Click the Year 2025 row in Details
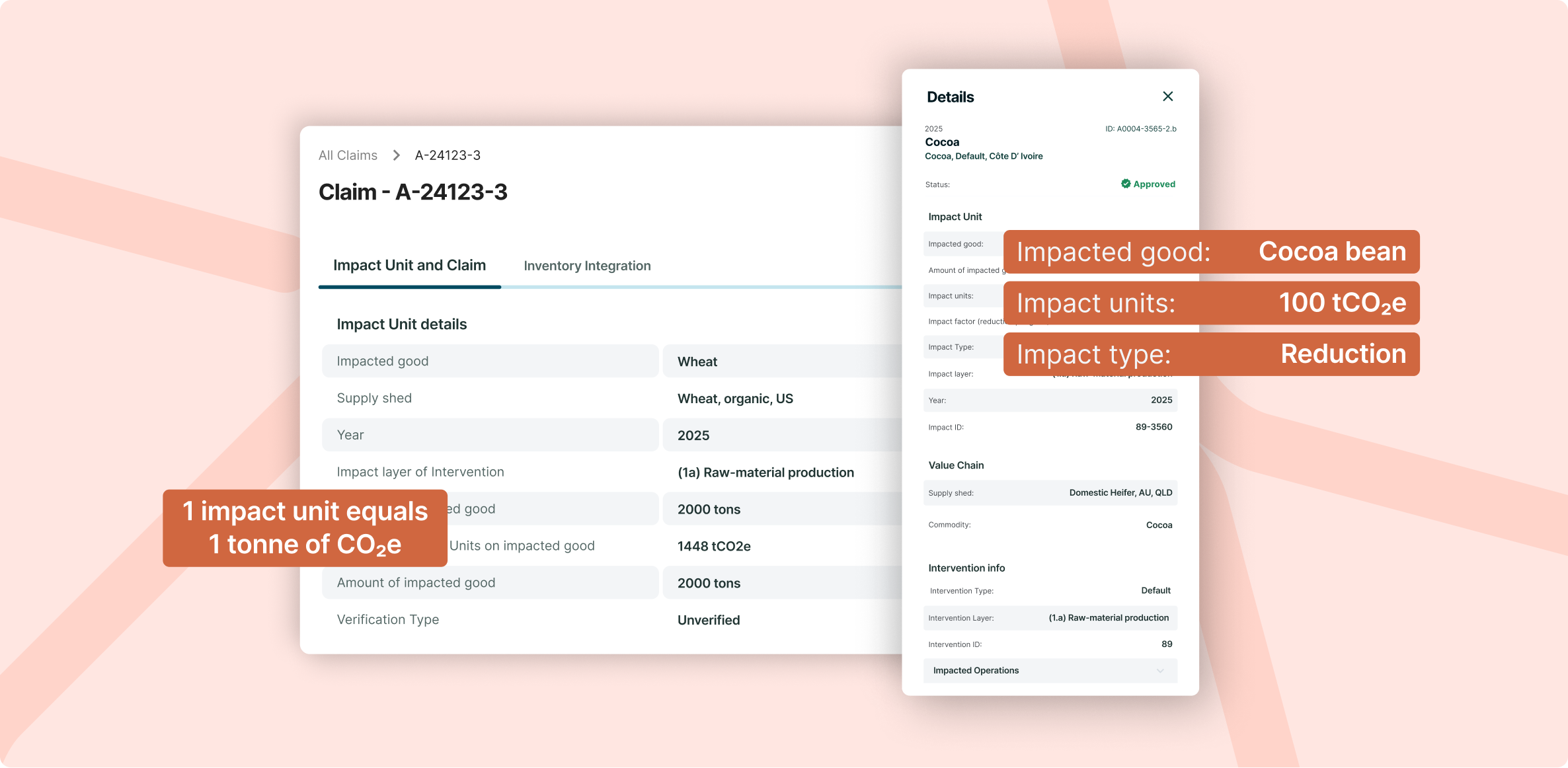 click(1050, 400)
